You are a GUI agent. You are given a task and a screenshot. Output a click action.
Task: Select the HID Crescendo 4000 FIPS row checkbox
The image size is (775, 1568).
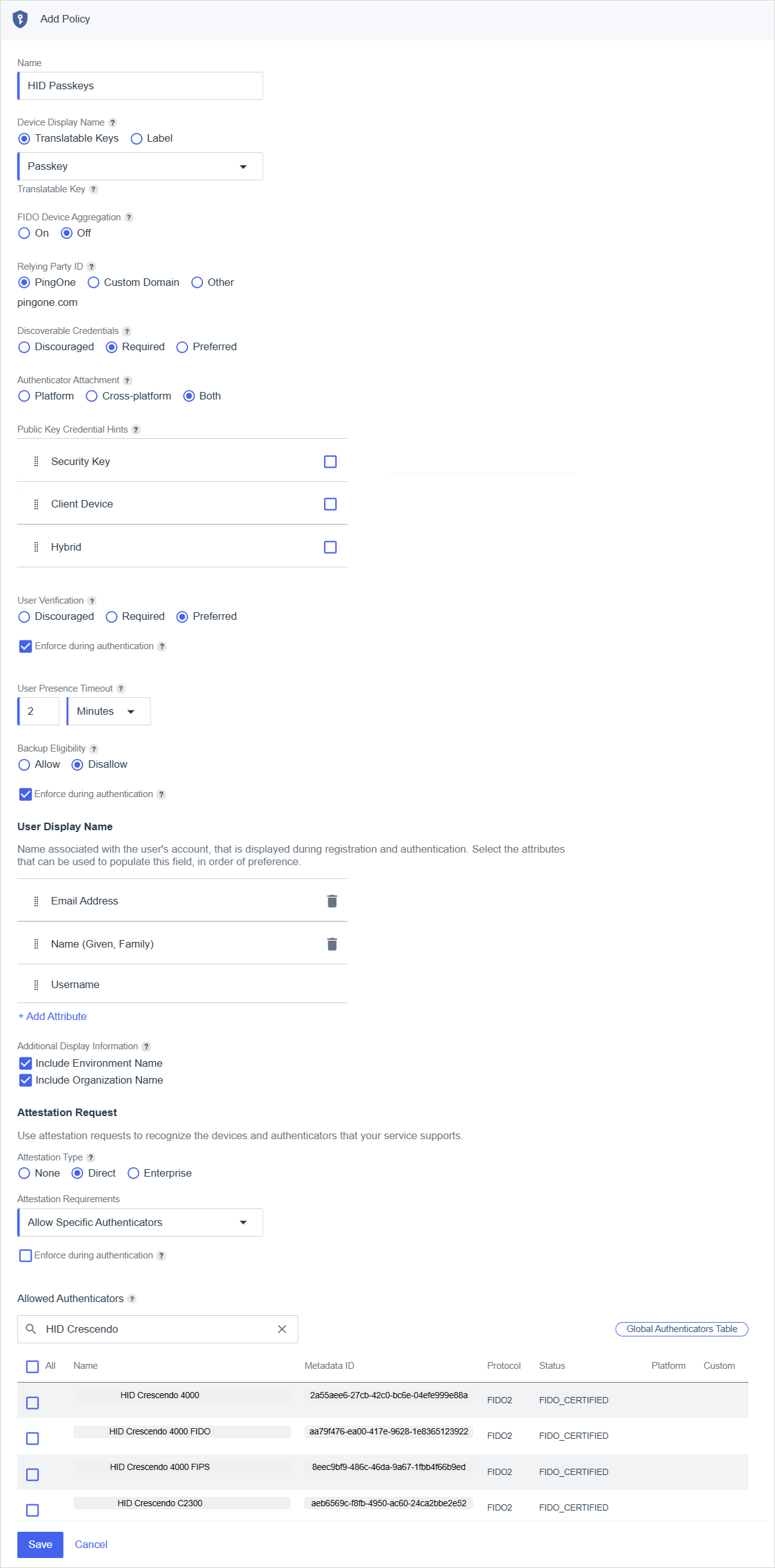(32, 1474)
